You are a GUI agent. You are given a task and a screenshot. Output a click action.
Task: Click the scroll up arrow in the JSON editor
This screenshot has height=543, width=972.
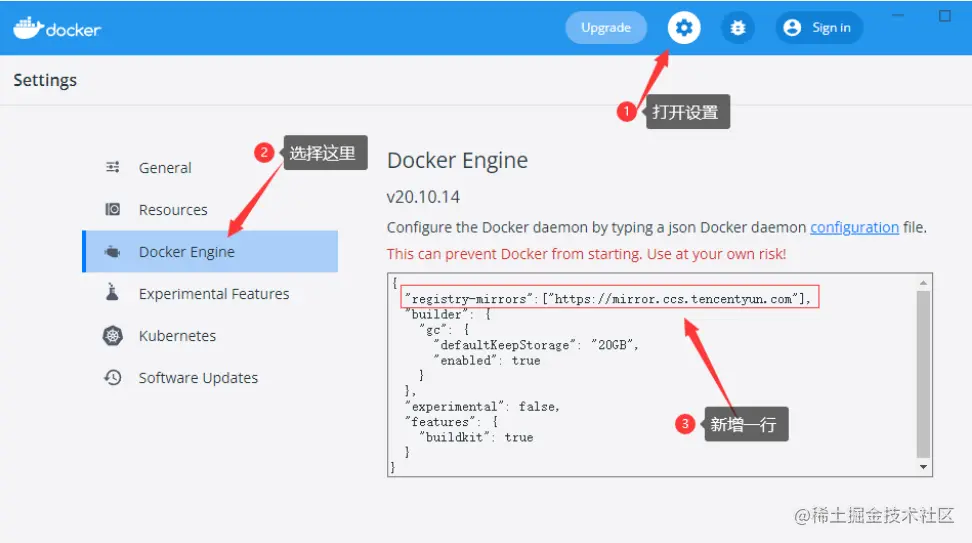point(923,283)
